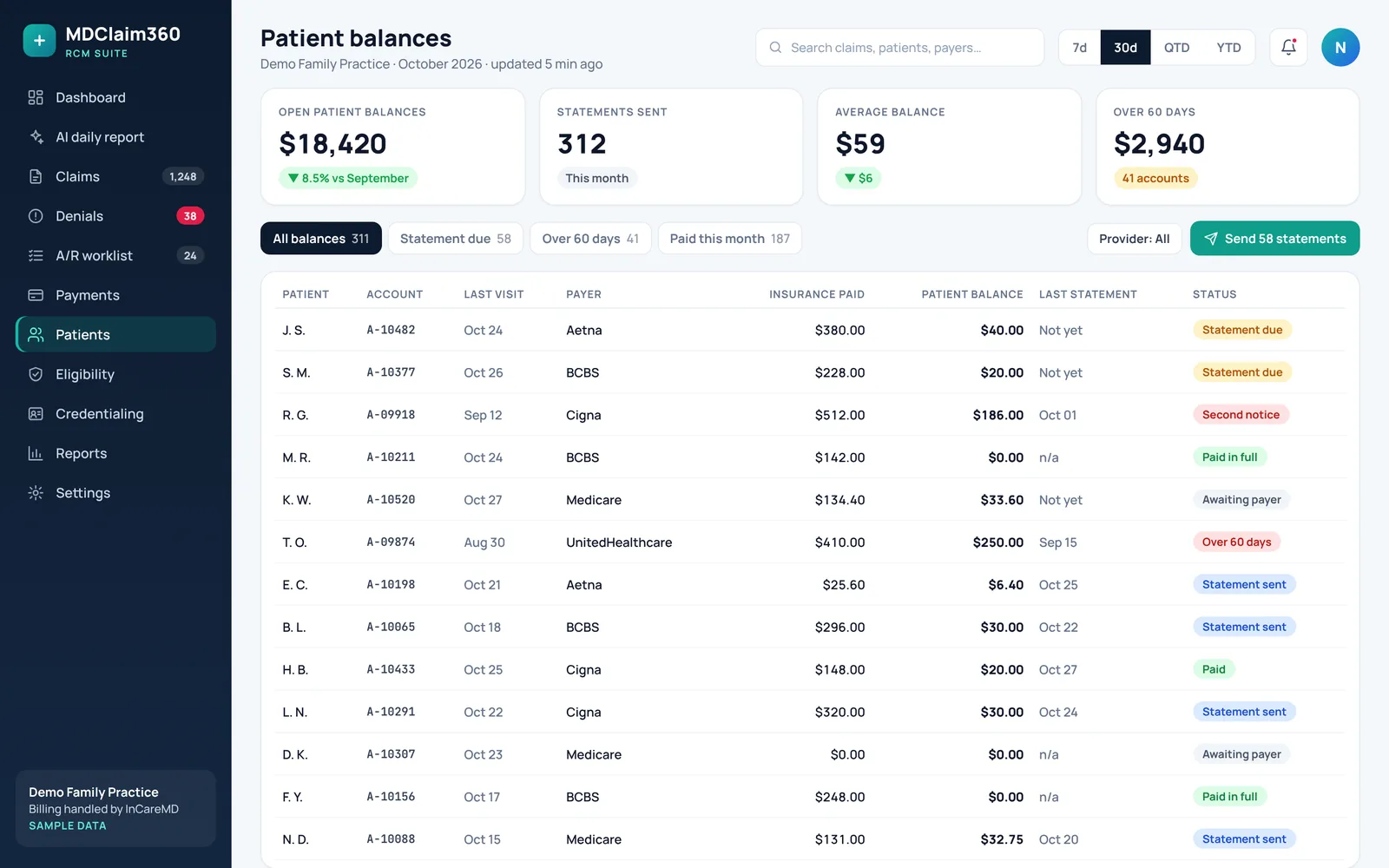Viewport: 1389px width, 868px height.
Task: Open Settings in the sidebar
Action: tap(115, 493)
